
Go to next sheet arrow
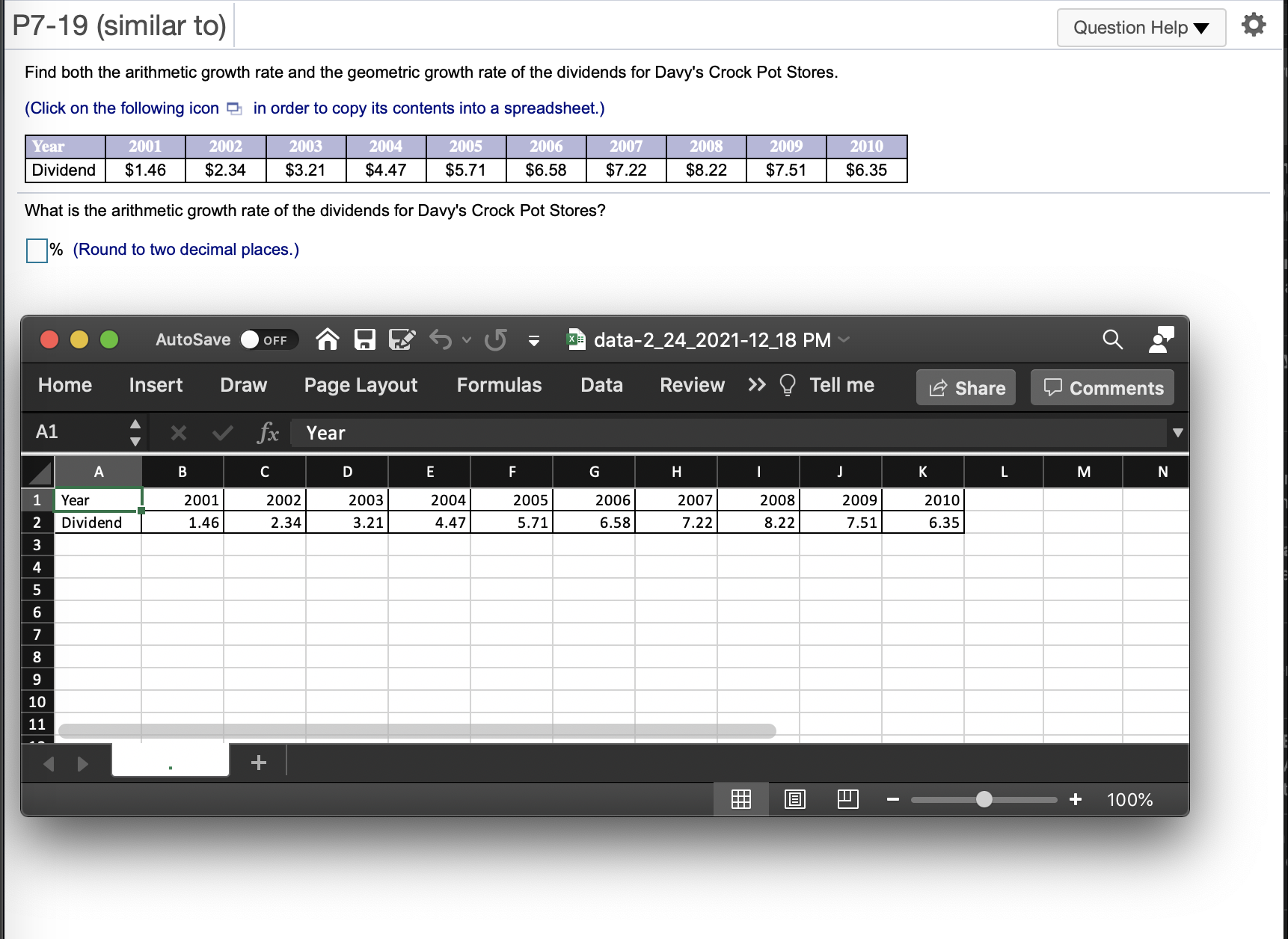(82, 763)
